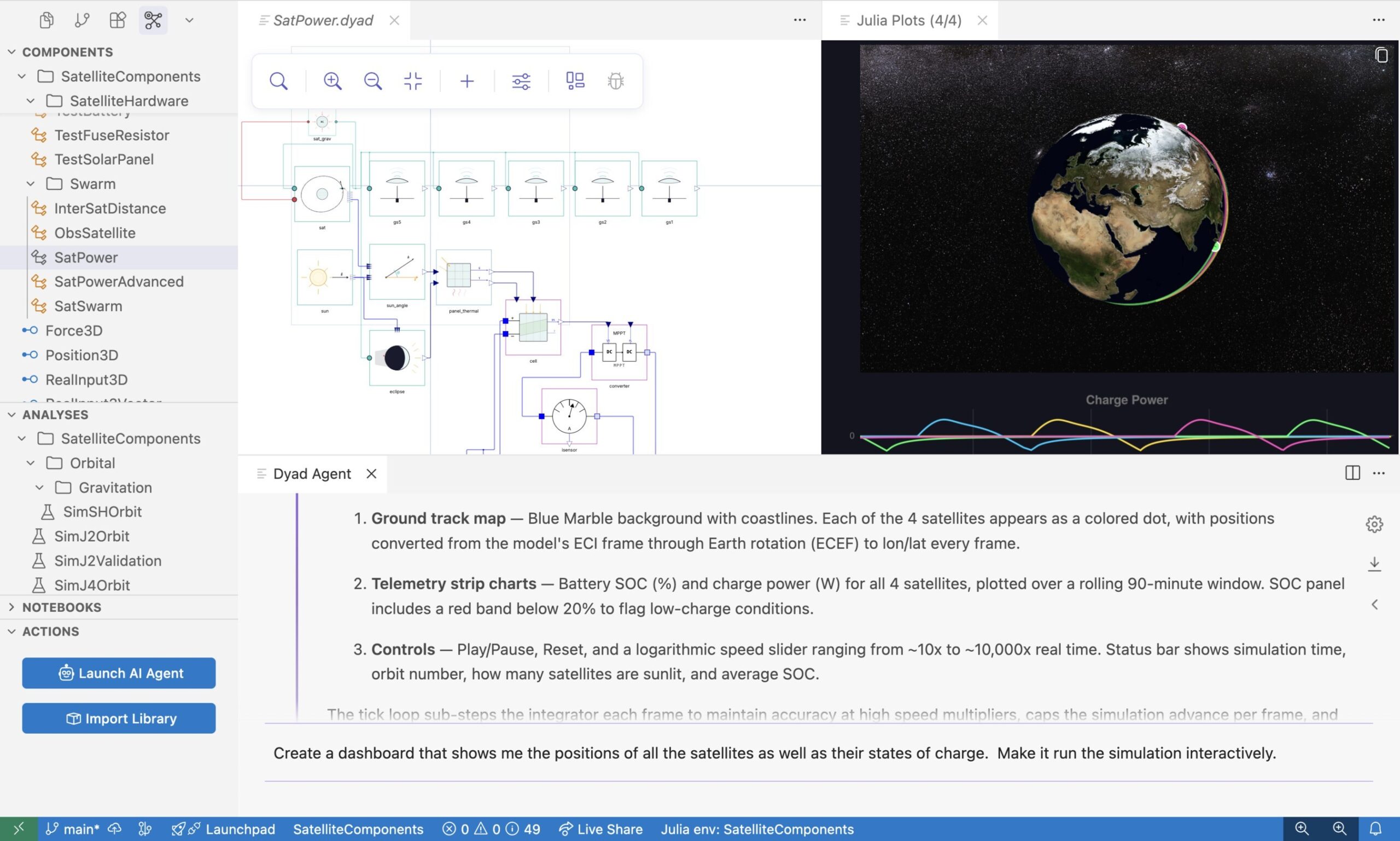The width and height of the screenshot is (1400, 841).
Task: Toggle split editor layout in agent panel
Action: pos(1352,473)
